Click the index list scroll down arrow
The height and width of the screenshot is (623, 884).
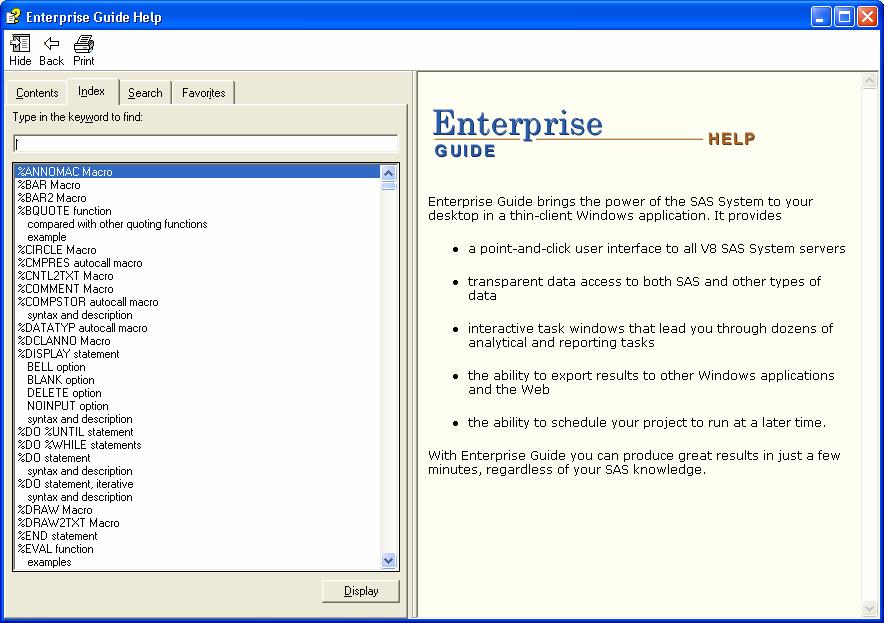[x=388, y=561]
